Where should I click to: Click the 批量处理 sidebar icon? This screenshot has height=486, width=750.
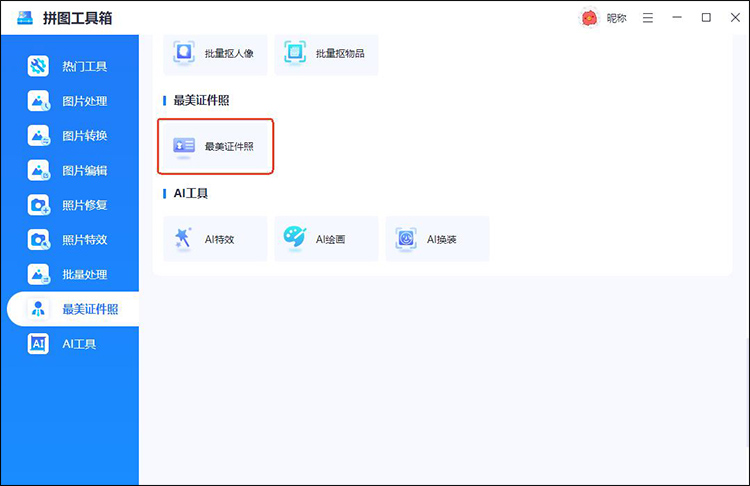(38, 274)
